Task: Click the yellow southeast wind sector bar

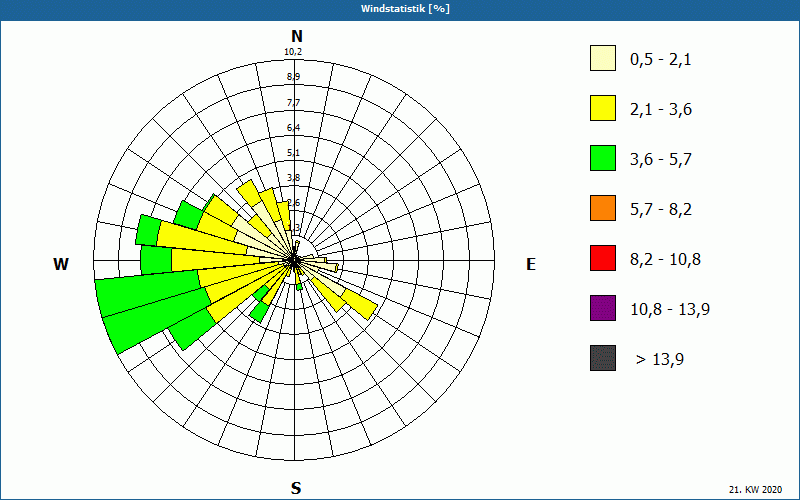Action: pyautogui.click(x=360, y=305)
